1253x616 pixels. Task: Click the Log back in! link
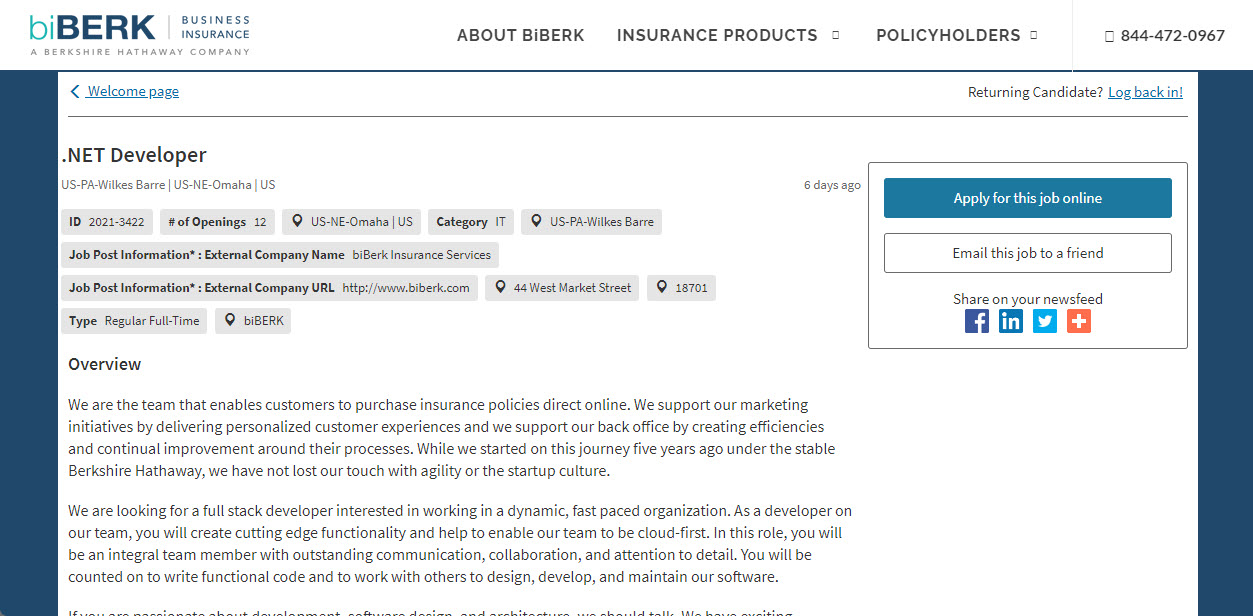pos(1145,92)
